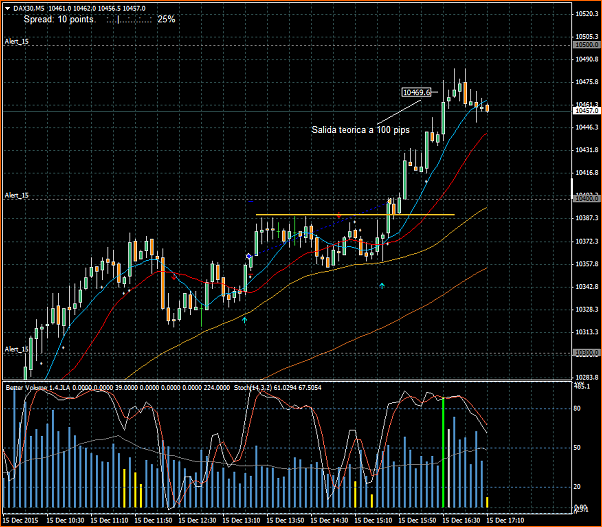This screenshot has height=527, width=602.
Task: Click the 10313.3 price axis label
Action: (x=586, y=332)
